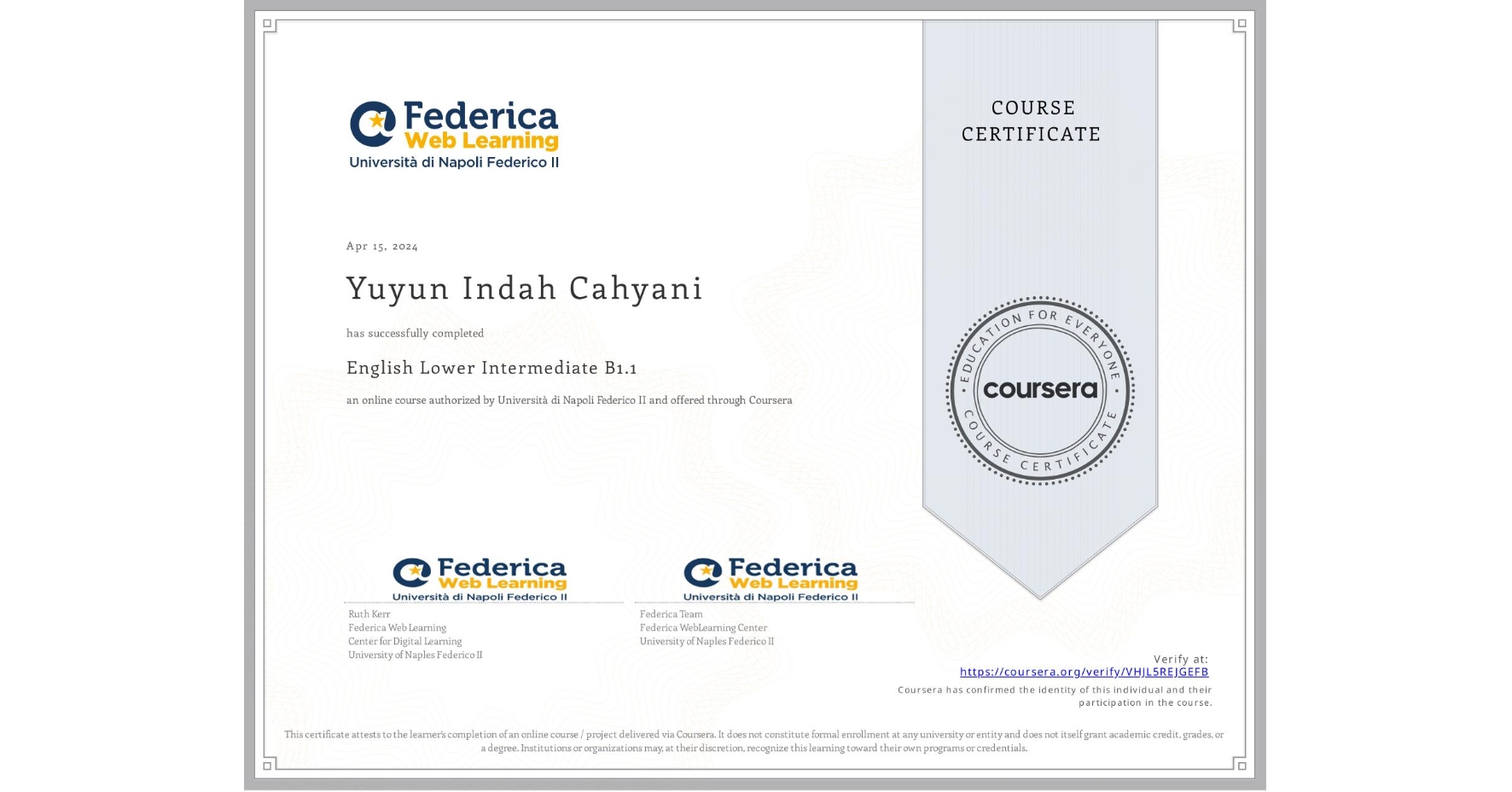Screen dimensions: 1512x792
Task: Select the name Yuyun Indah Cahyani
Action: coord(524,289)
